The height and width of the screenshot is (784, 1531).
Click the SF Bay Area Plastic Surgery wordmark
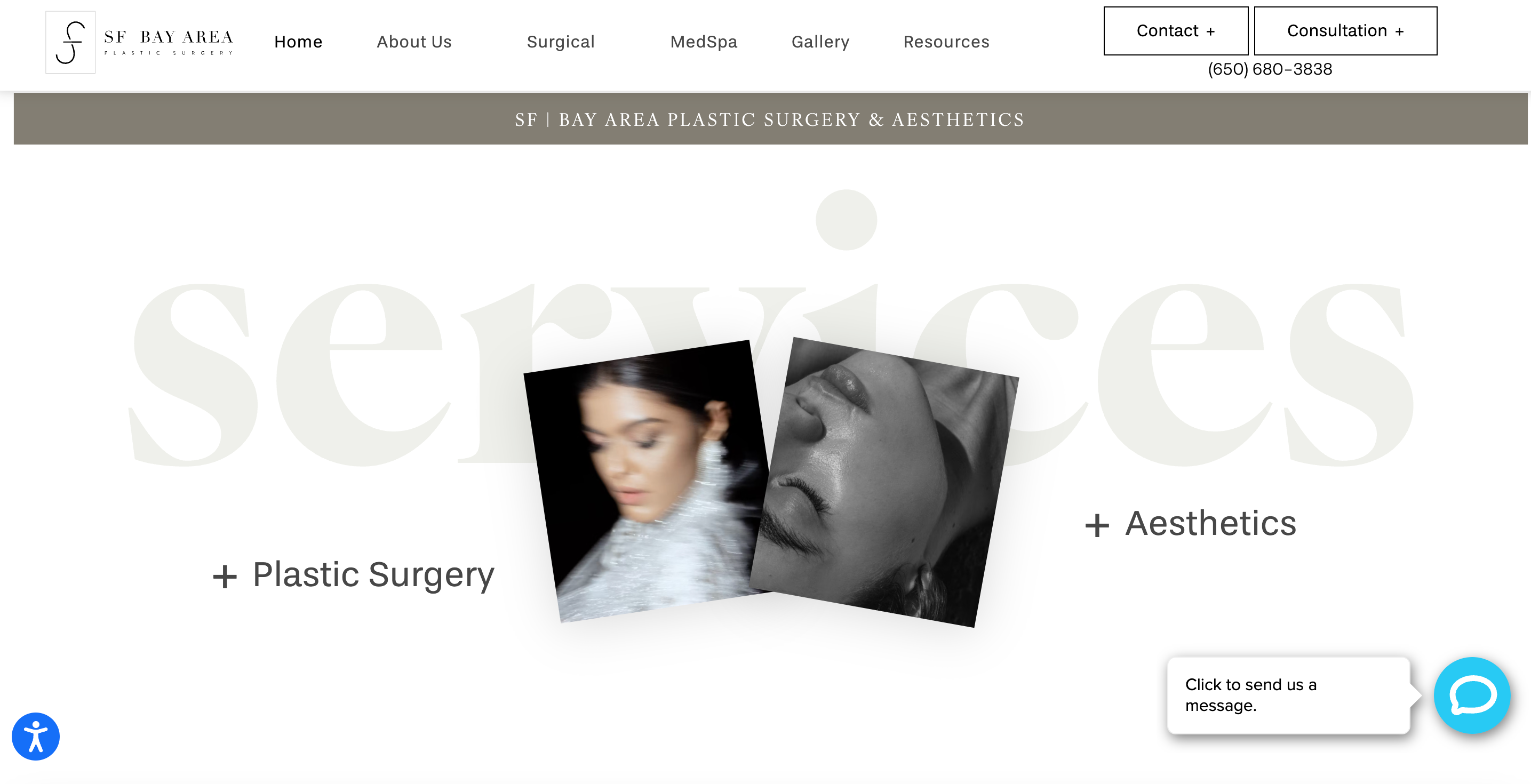point(169,42)
